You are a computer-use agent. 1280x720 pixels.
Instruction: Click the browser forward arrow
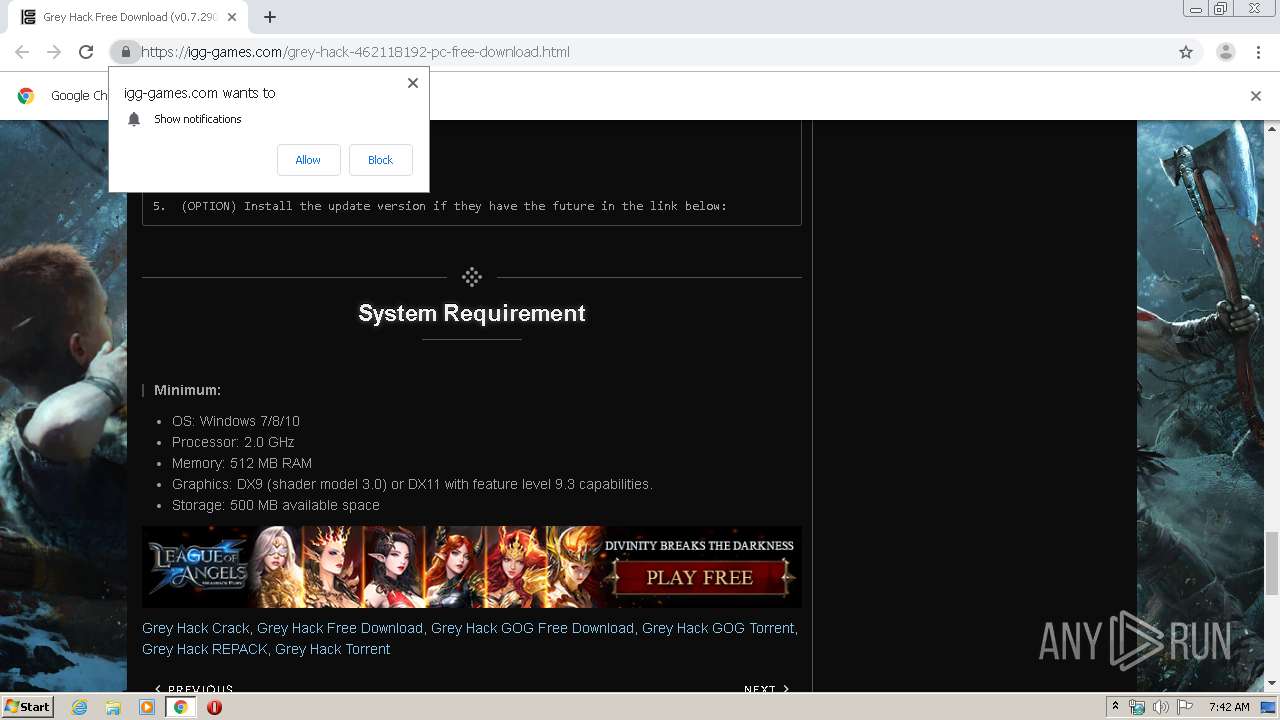(54, 52)
